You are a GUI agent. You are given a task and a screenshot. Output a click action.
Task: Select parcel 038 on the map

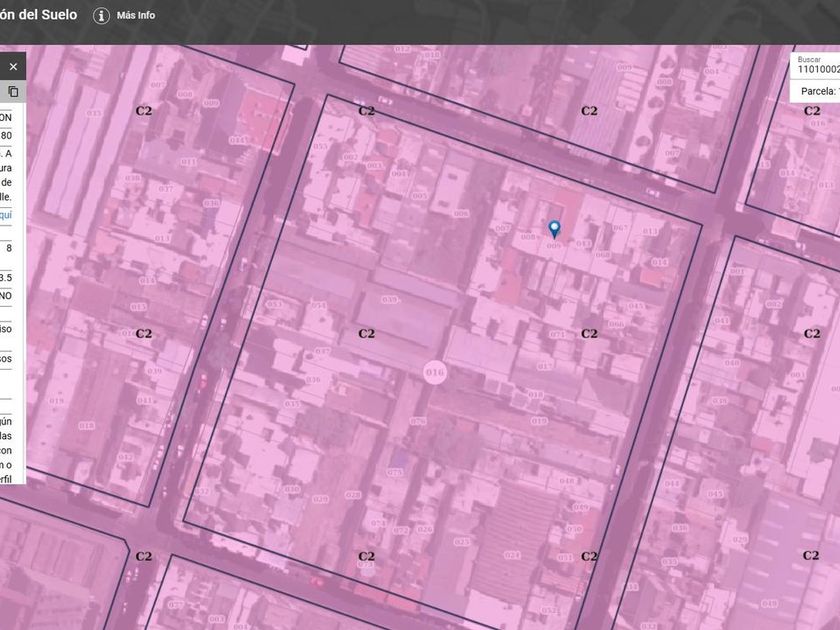coord(389,299)
